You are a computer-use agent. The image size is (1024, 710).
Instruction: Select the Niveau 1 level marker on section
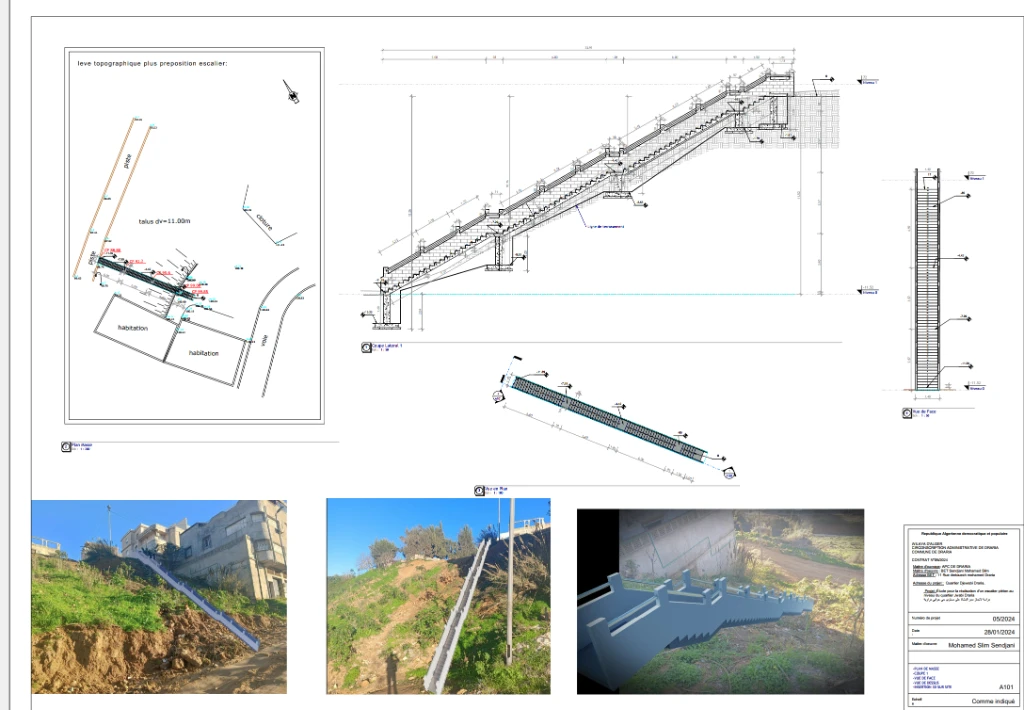coord(868,81)
